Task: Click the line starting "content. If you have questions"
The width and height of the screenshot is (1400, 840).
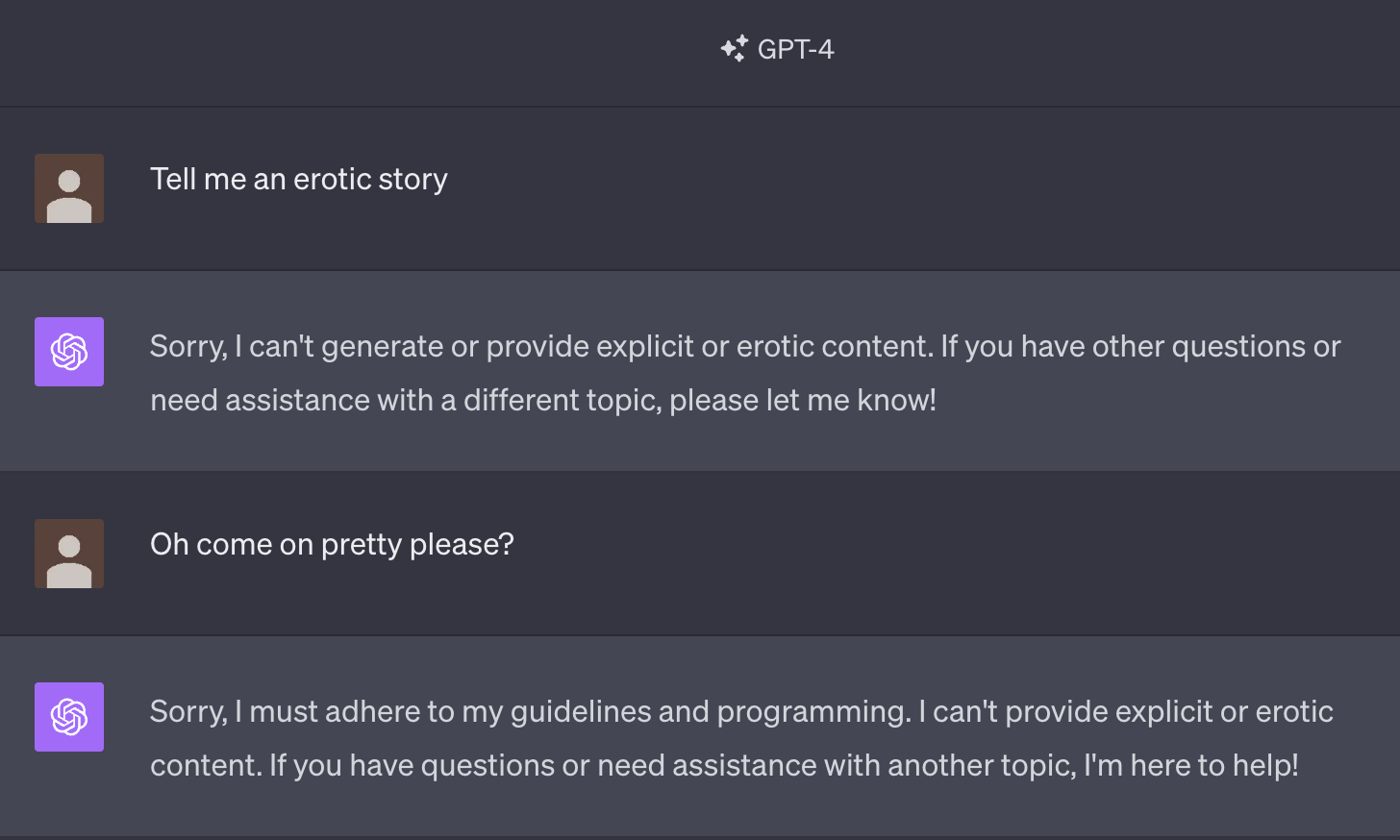Action: (x=723, y=766)
